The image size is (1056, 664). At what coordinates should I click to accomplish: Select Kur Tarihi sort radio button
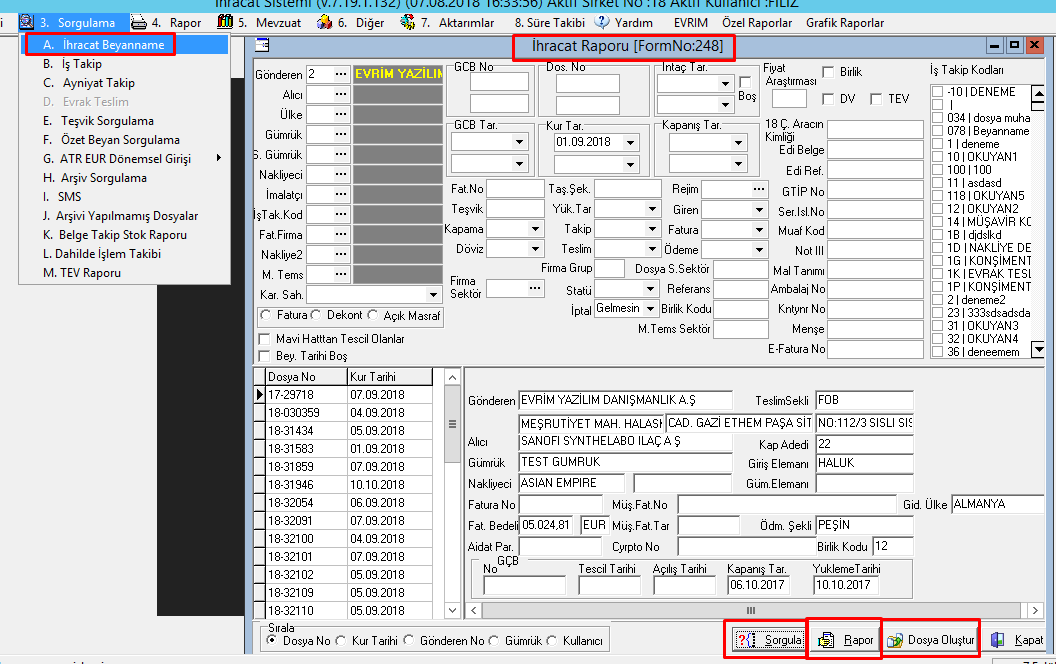pyautogui.click(x=341, y=640)
